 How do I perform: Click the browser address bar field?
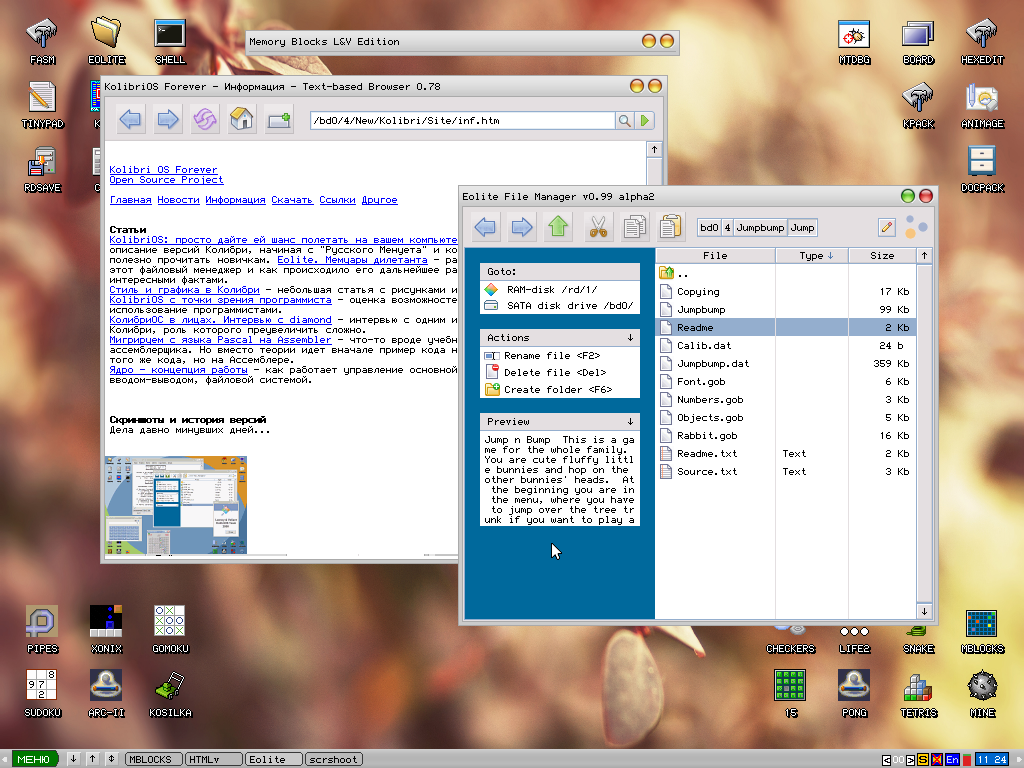[460, 121]
